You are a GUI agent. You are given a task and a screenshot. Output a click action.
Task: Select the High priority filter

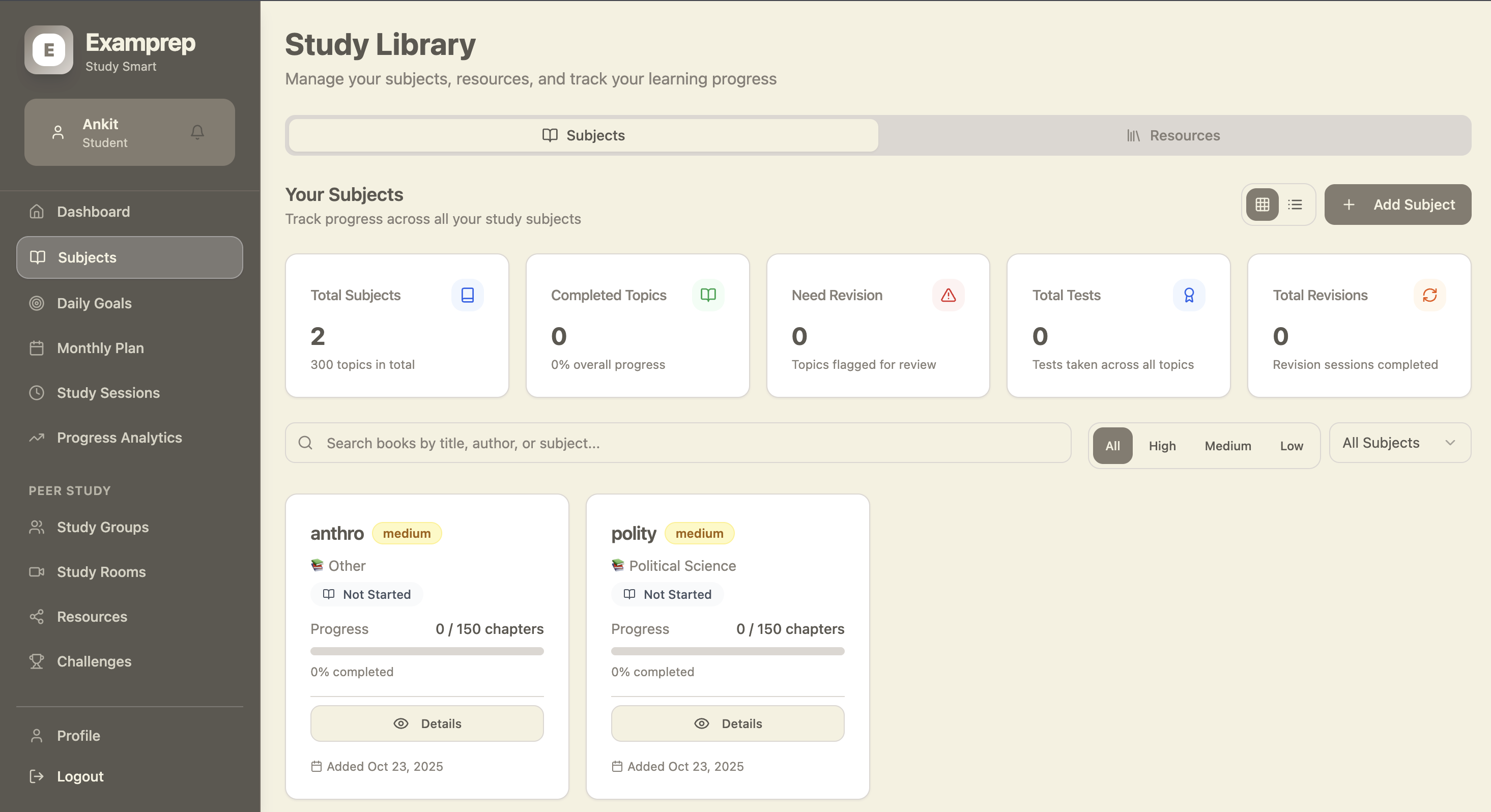(x=1162, y=445)
